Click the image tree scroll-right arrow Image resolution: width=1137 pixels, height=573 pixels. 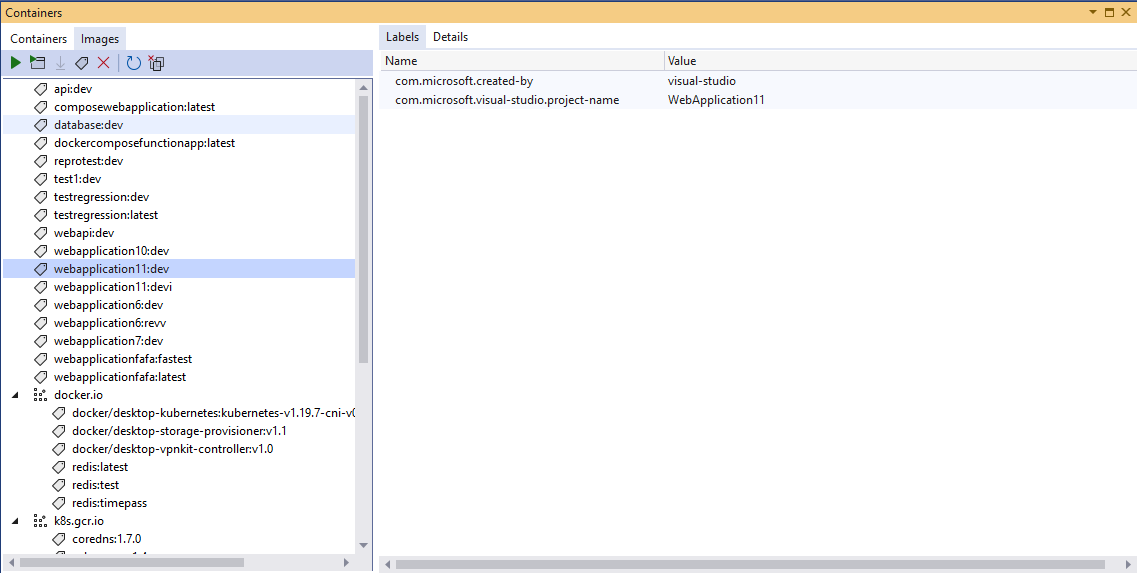[347, 562]
